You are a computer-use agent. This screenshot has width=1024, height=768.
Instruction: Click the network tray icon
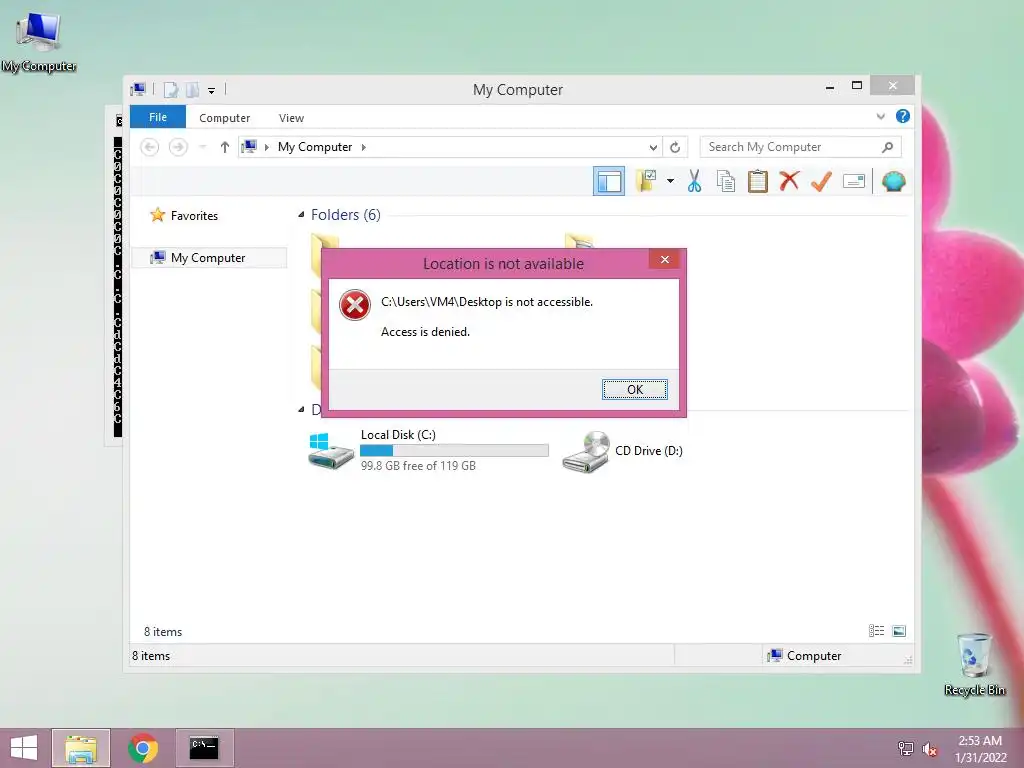tap(905, 748)
